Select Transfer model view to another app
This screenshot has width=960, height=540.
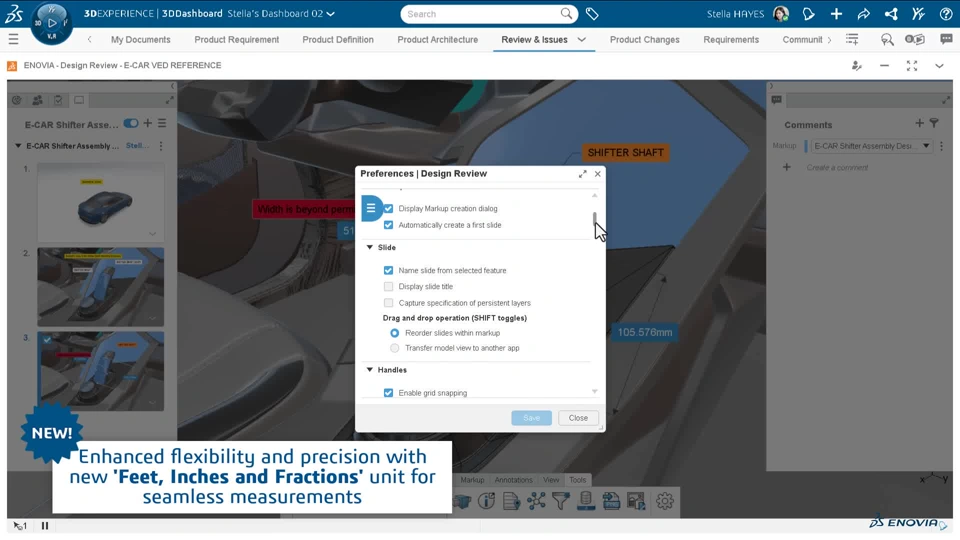click(x=394, y=348)
